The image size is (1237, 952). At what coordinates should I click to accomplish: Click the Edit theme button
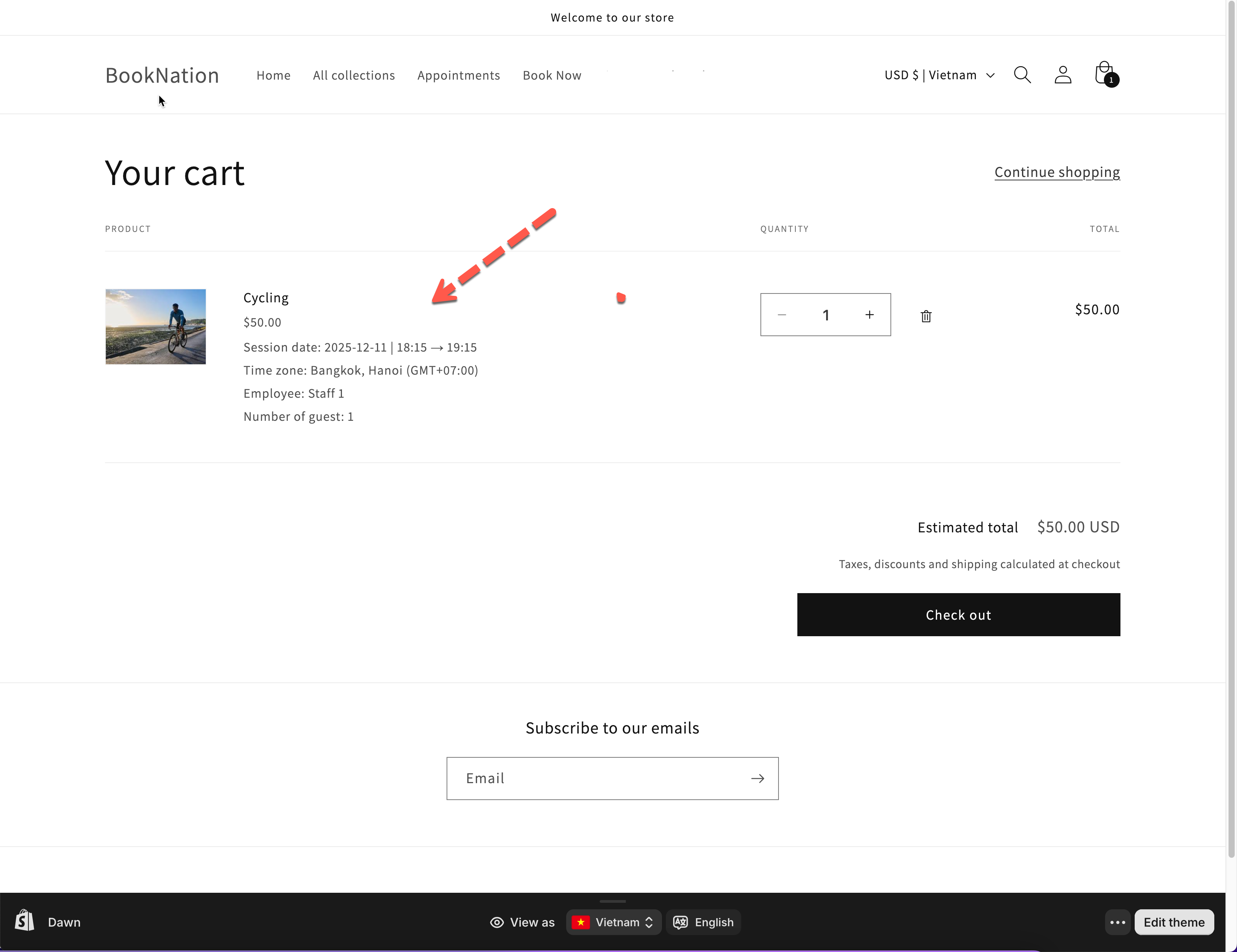click(x=1173, y=922)
